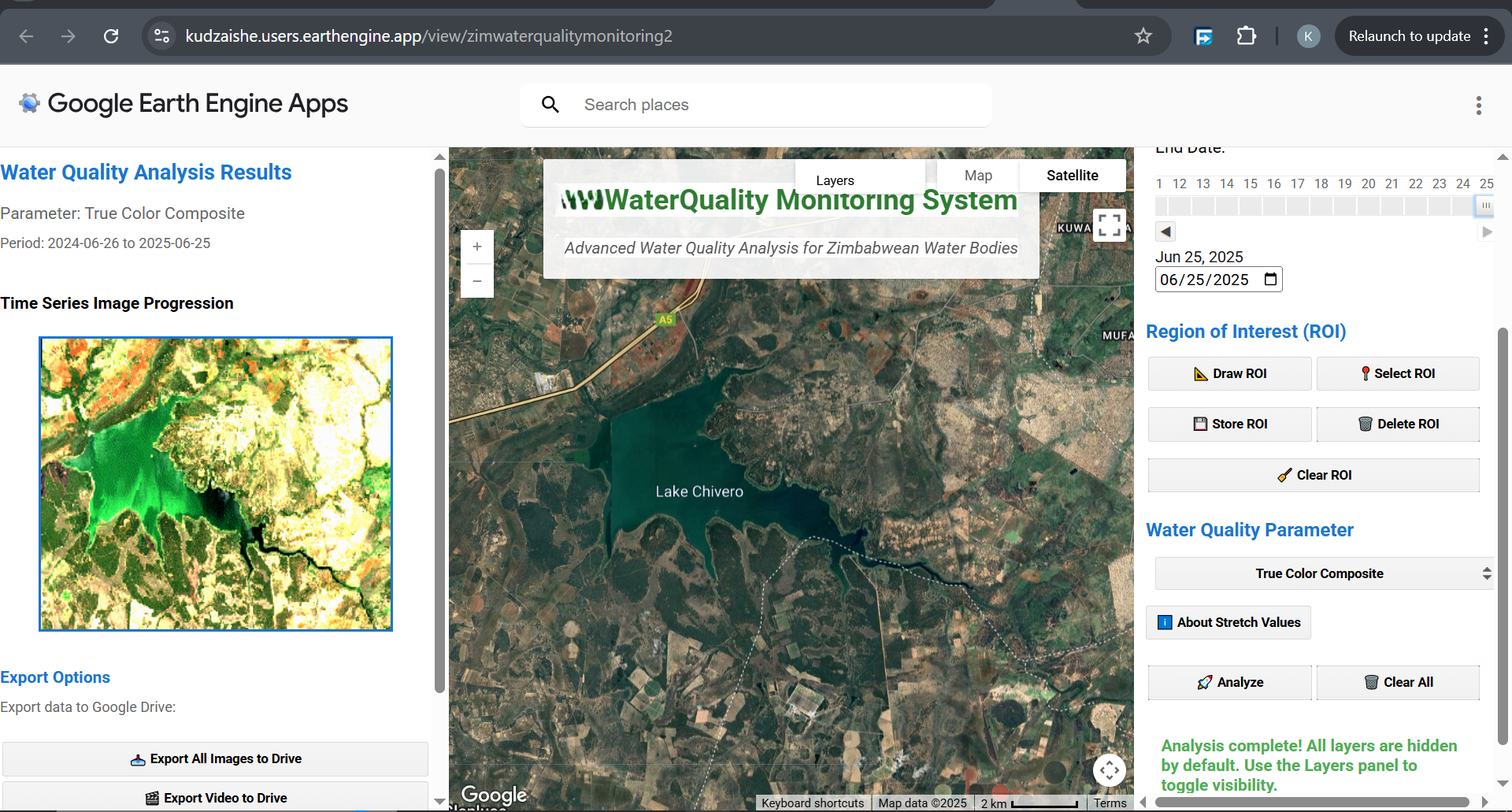This screenshot has height=812, width=1512.
Task: Click the Lake Chivero map label
Action: (699, 491)
